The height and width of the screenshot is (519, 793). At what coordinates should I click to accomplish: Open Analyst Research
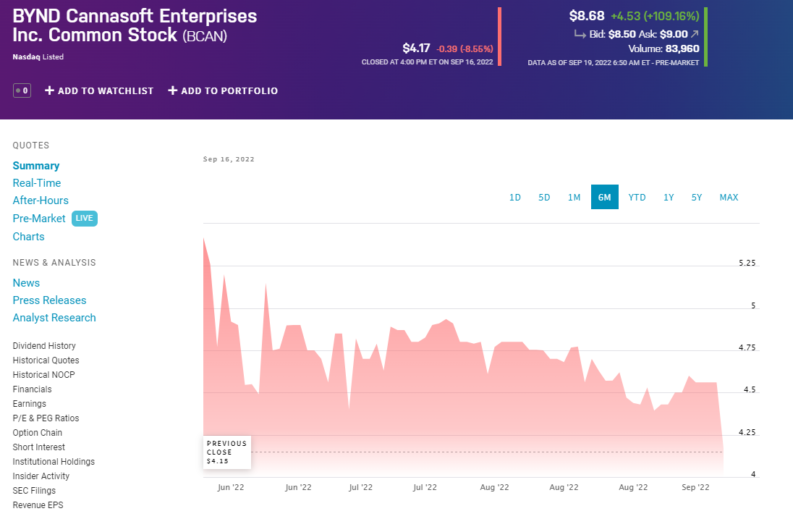54,318
